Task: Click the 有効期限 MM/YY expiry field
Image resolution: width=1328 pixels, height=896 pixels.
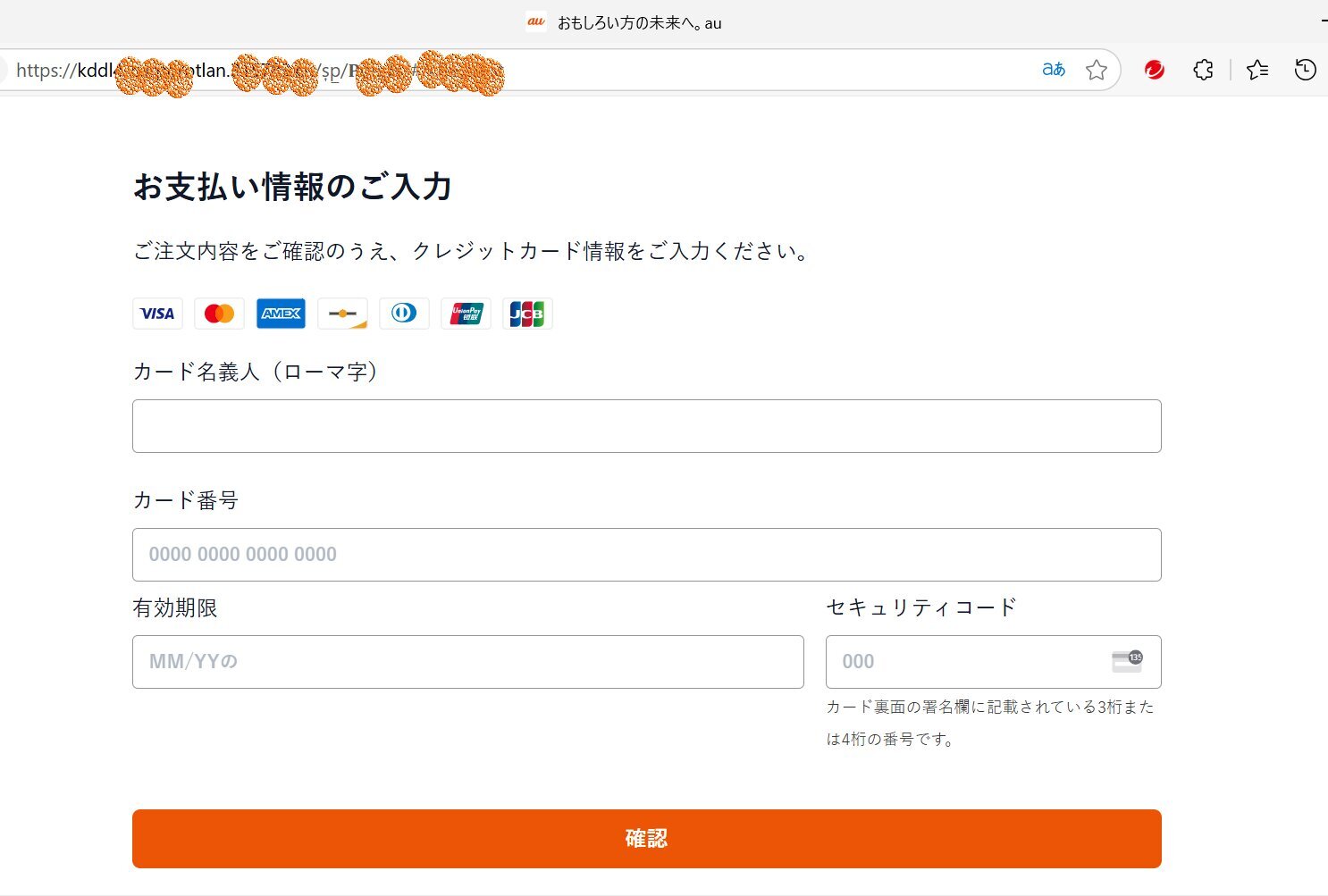Action: (467, 662)
